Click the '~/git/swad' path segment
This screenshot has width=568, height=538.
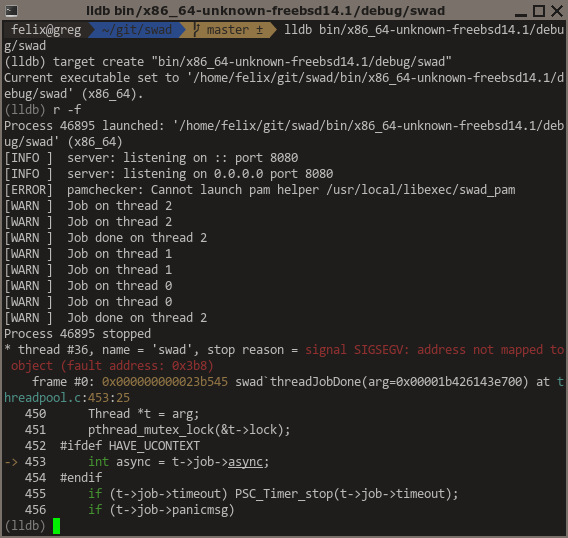137,30
